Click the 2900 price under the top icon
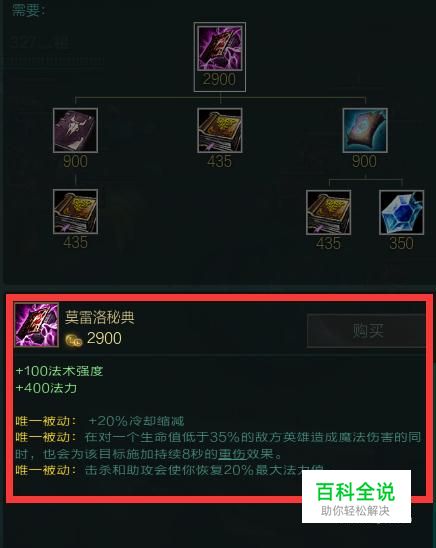The image size is (436, 548). point(219,79)
